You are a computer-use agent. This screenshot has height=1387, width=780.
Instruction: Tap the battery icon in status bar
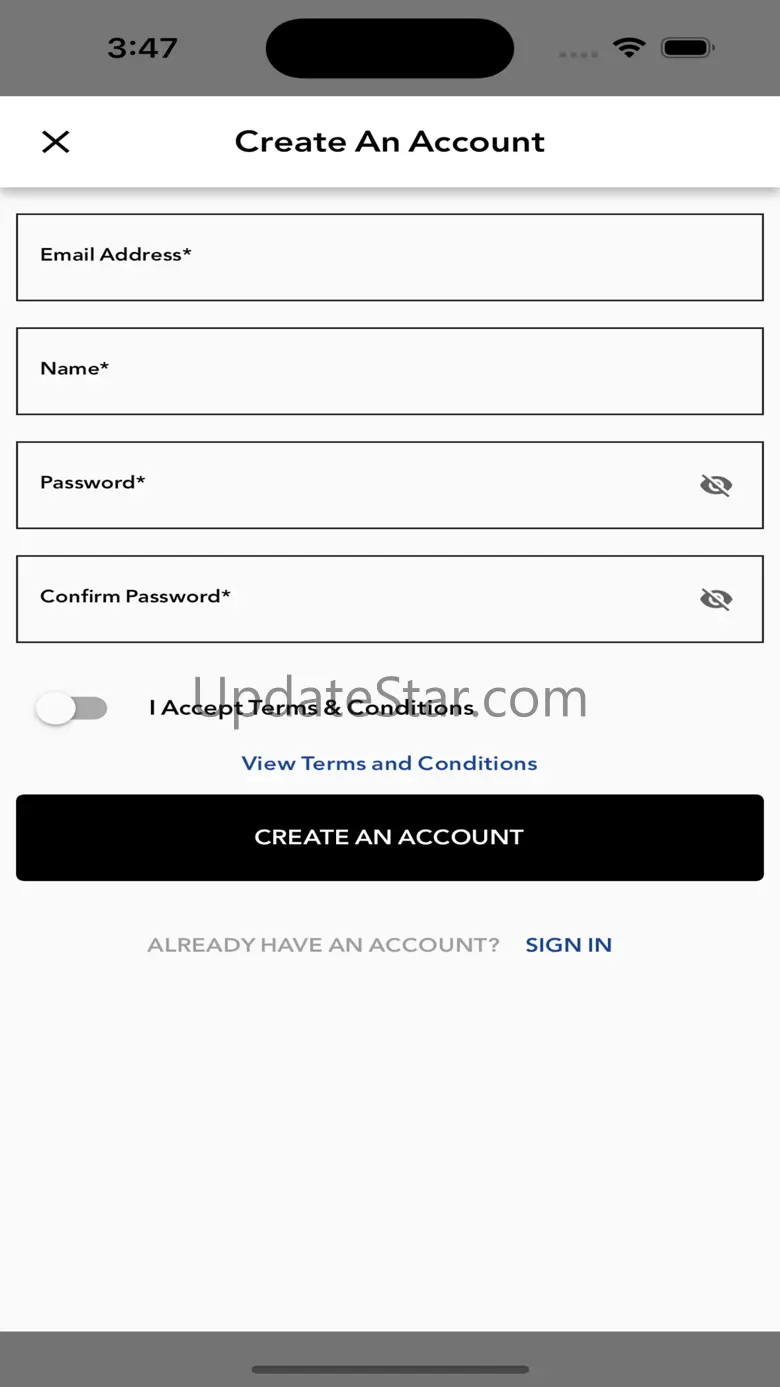pyautogui.click(x=687, y=47)
